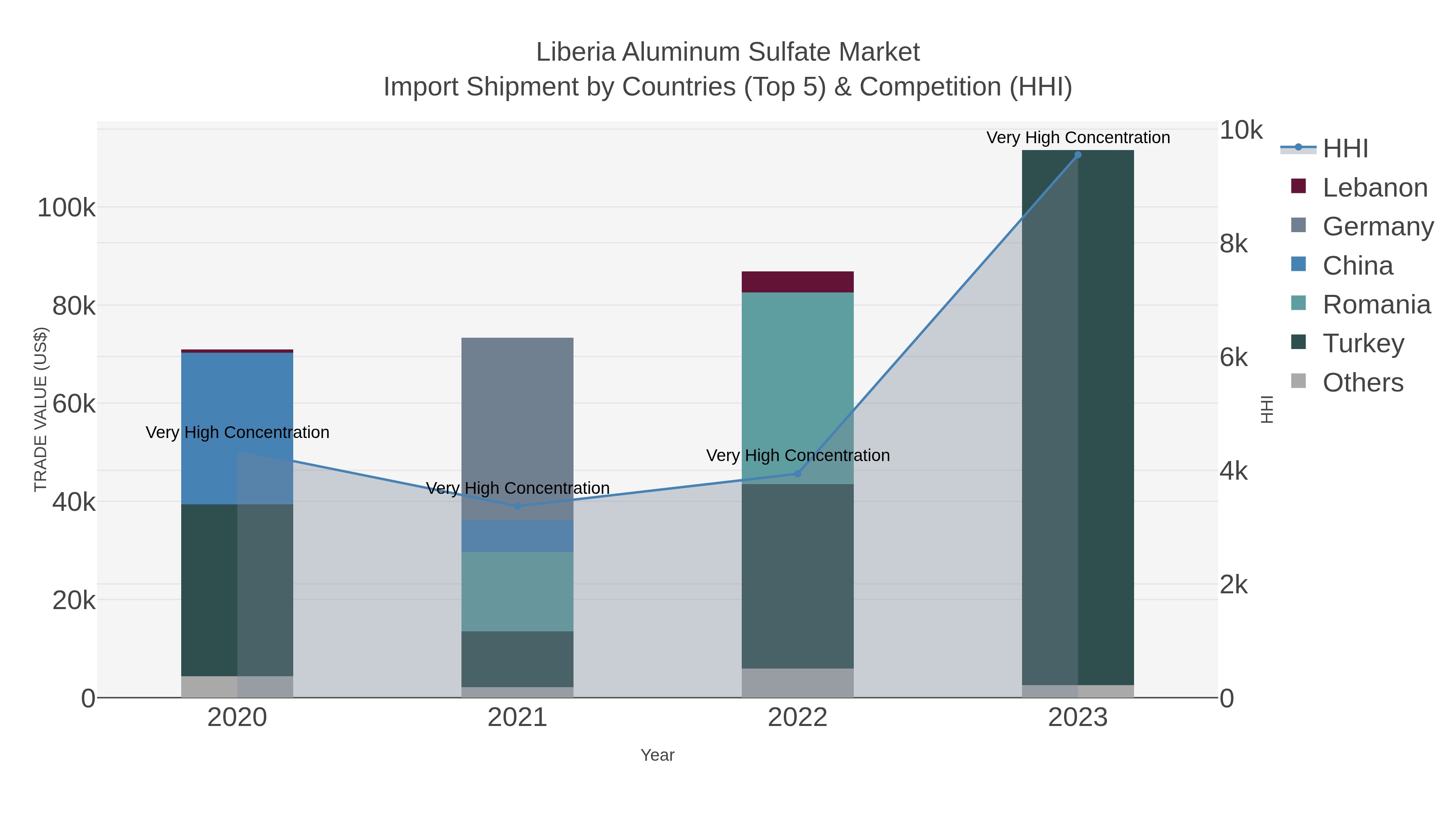Click the Germany gray-blue legend swatch
1456x819 pixels.
[x=1298, y=225]
